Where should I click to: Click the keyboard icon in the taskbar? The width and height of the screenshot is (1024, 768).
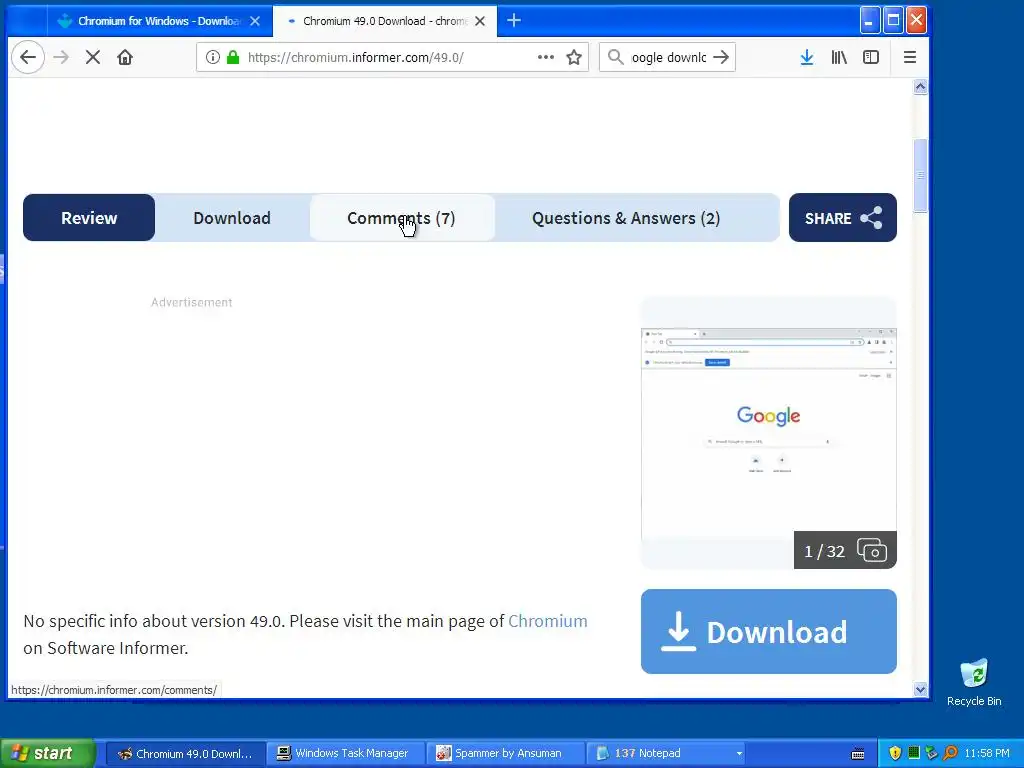coord(858,754)
